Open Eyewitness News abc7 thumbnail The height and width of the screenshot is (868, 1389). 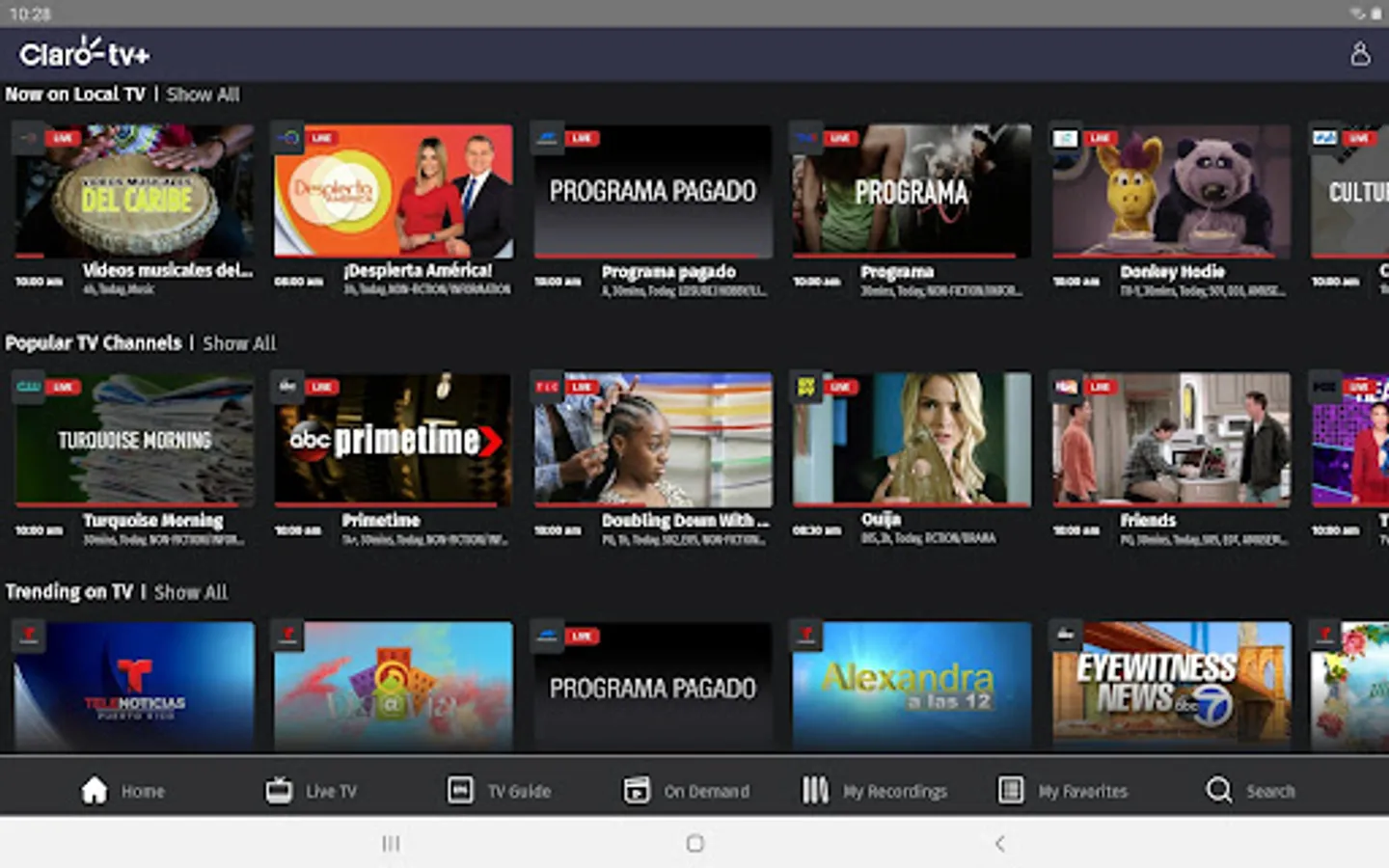click(1171, 686)
